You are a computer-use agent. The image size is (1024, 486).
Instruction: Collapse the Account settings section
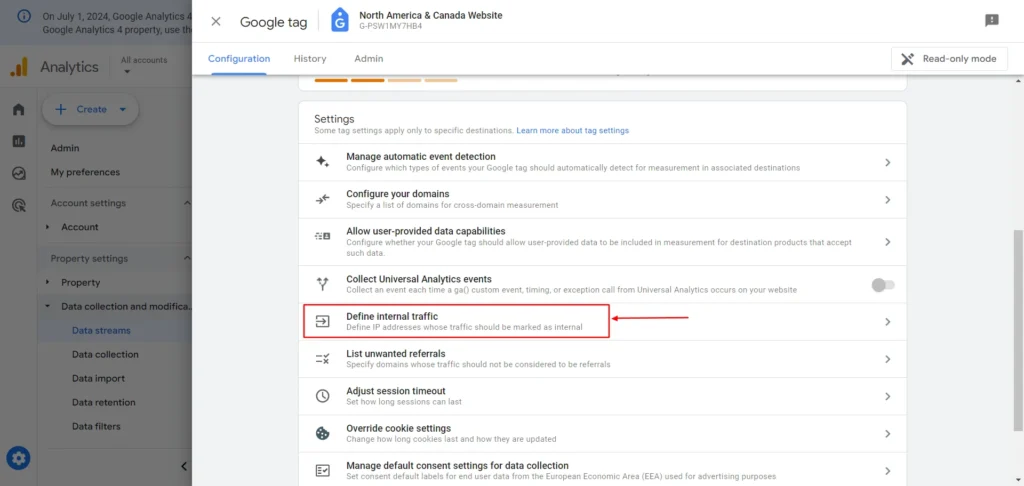pos(185,203)
